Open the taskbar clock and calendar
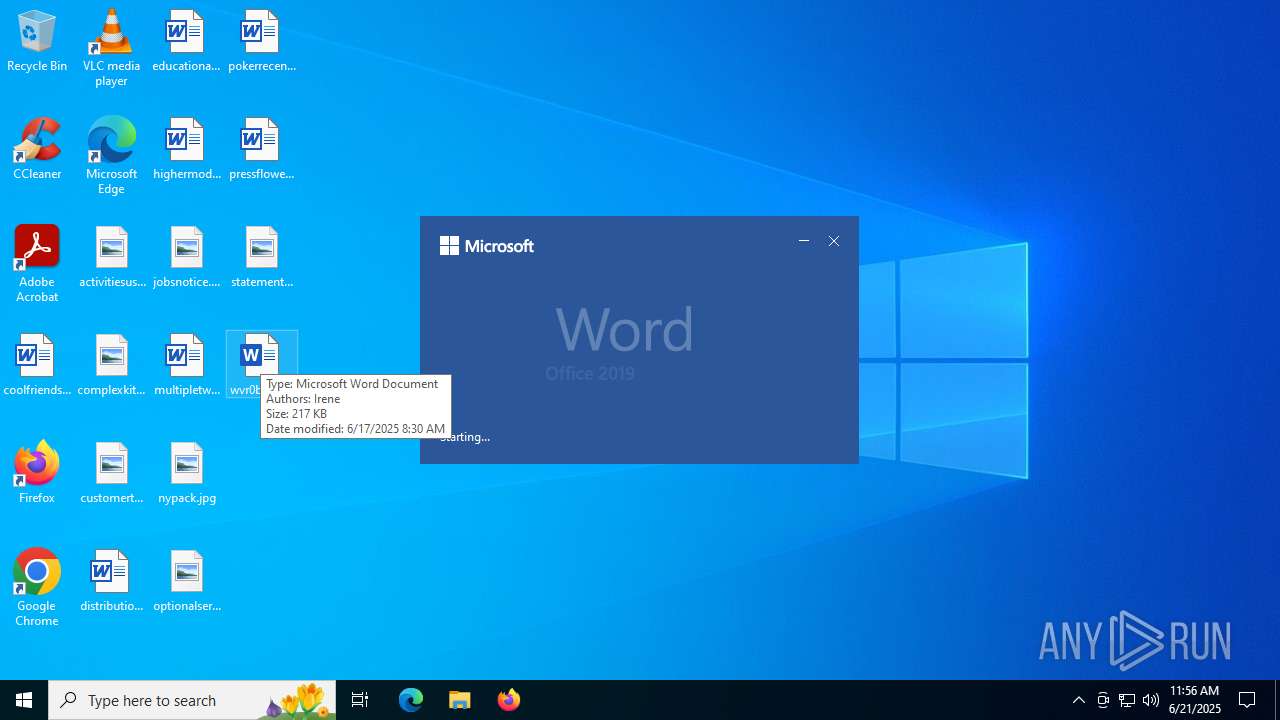1280x720 pixels. point(1195,700)
